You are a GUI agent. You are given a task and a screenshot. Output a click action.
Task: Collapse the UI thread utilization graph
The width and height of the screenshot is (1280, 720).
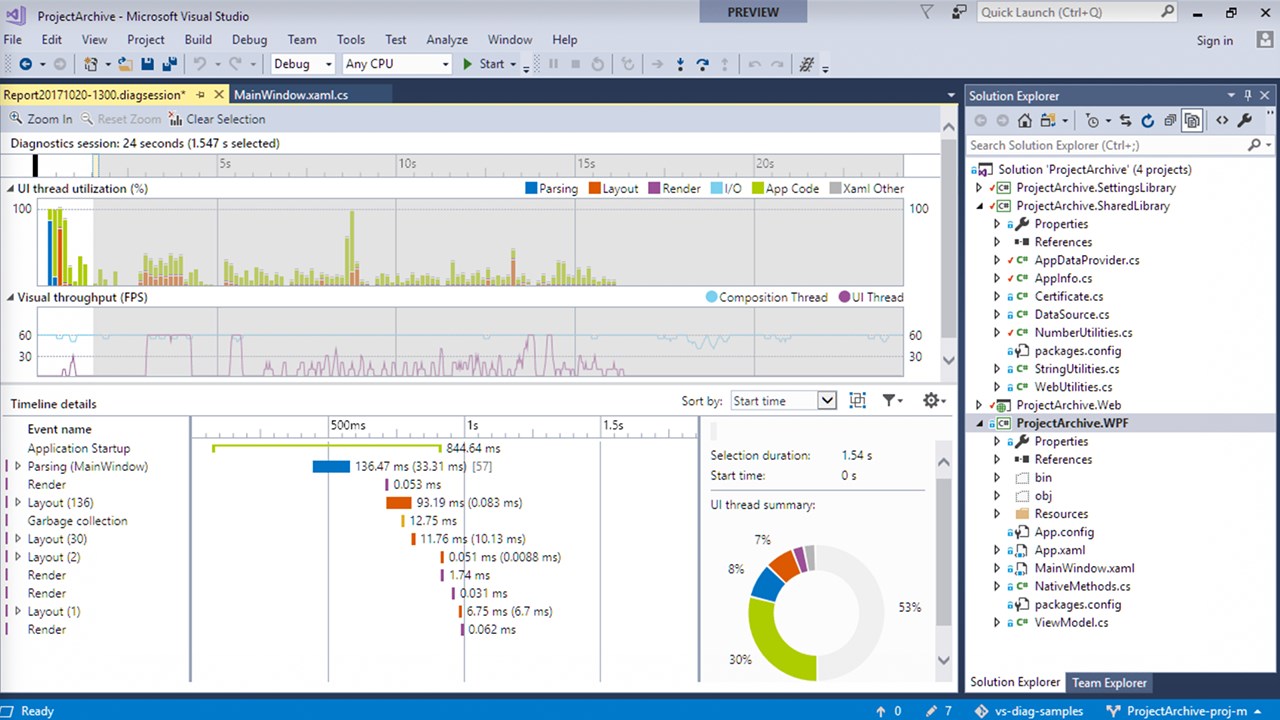tap(10, 188)
